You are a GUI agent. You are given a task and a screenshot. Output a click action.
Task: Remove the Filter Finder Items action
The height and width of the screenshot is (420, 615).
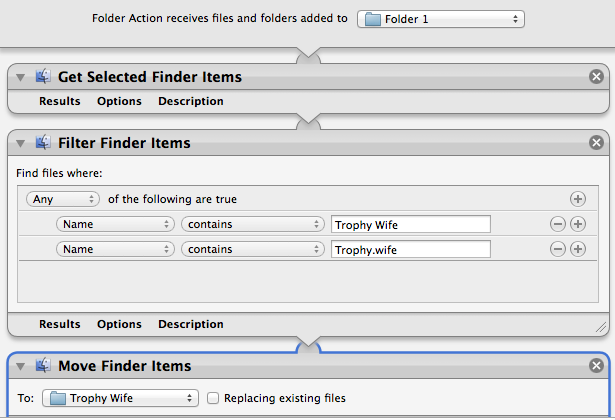[x=596, y=142]
